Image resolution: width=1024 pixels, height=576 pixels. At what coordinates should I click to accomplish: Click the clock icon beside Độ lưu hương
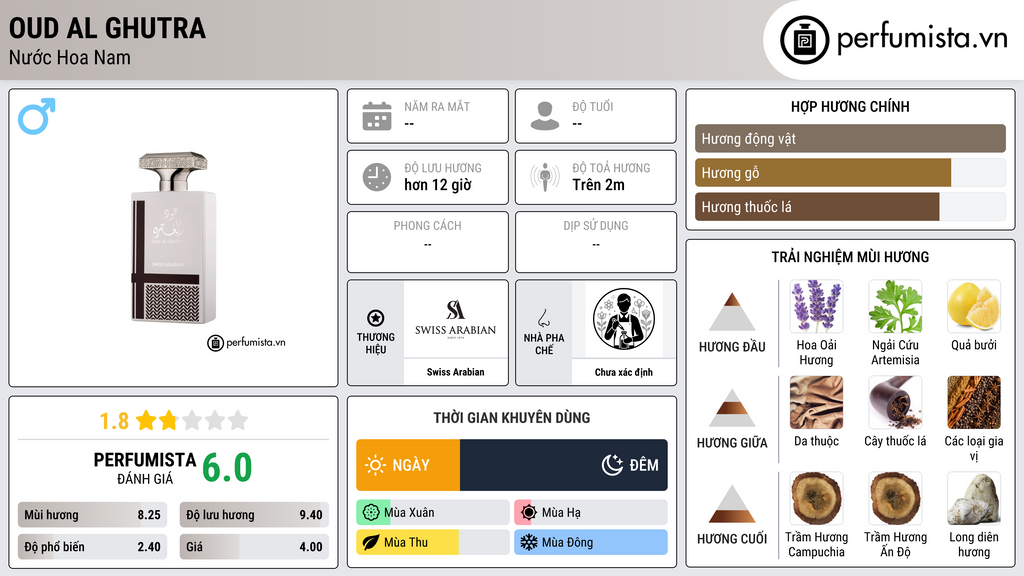pyautogui.click(x=377, y=177)
